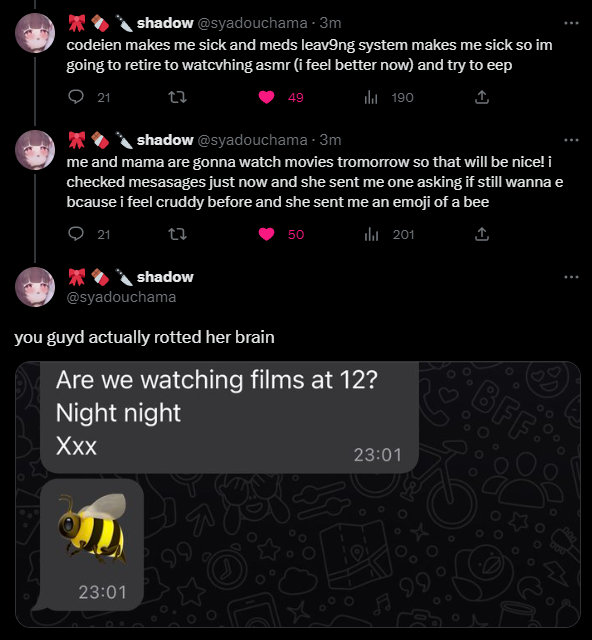
Task: Reply to the codeine tweet
Action: (x=76, y=97)
